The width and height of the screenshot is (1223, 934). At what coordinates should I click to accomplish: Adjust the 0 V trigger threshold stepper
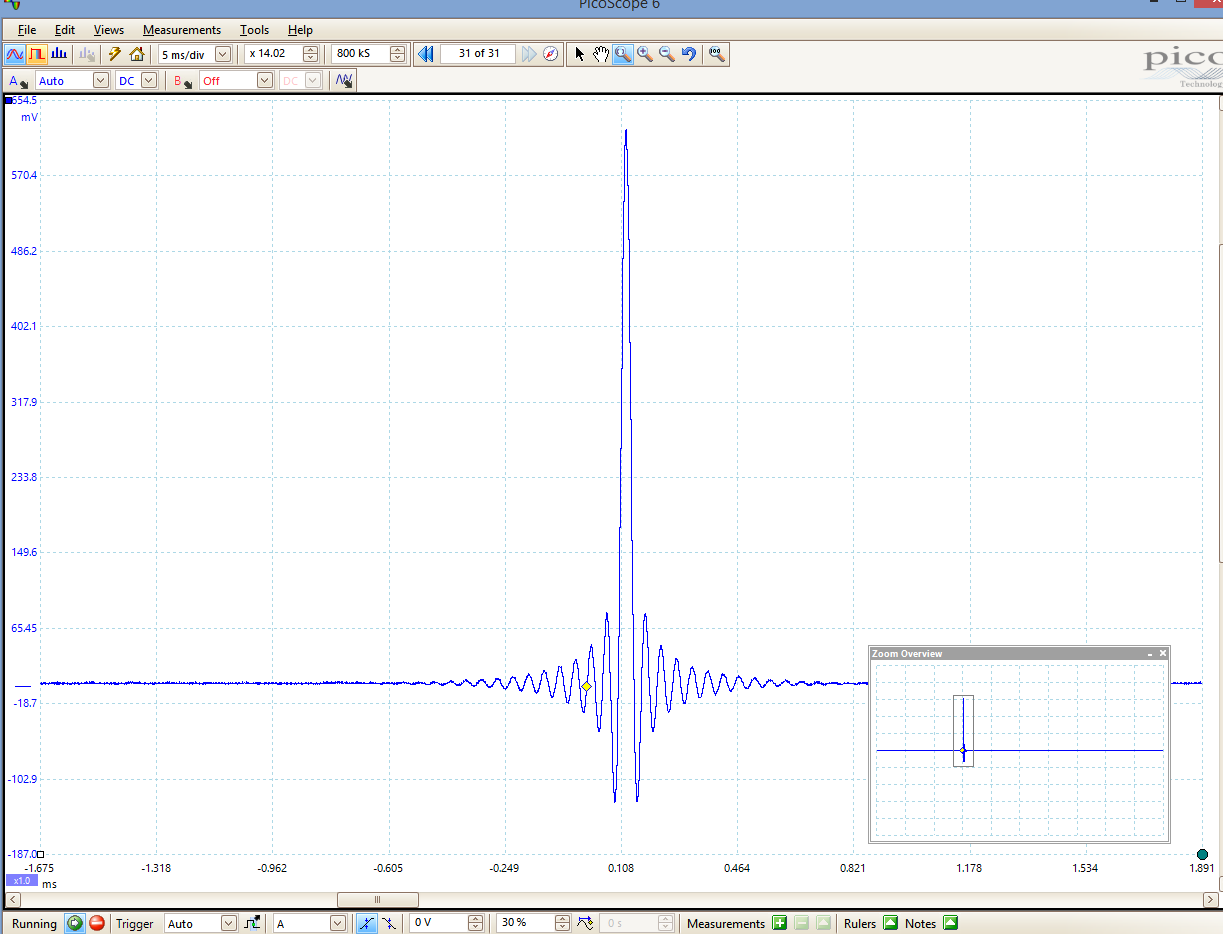[475, 923]
